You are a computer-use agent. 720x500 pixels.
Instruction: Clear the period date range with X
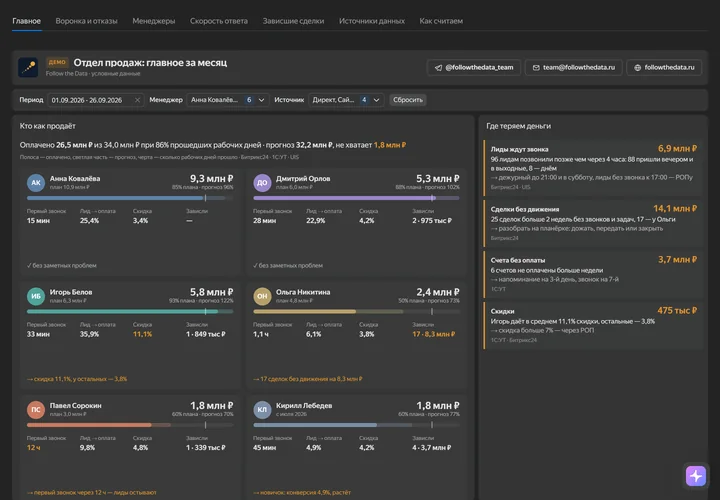click(x=137, y=100)
